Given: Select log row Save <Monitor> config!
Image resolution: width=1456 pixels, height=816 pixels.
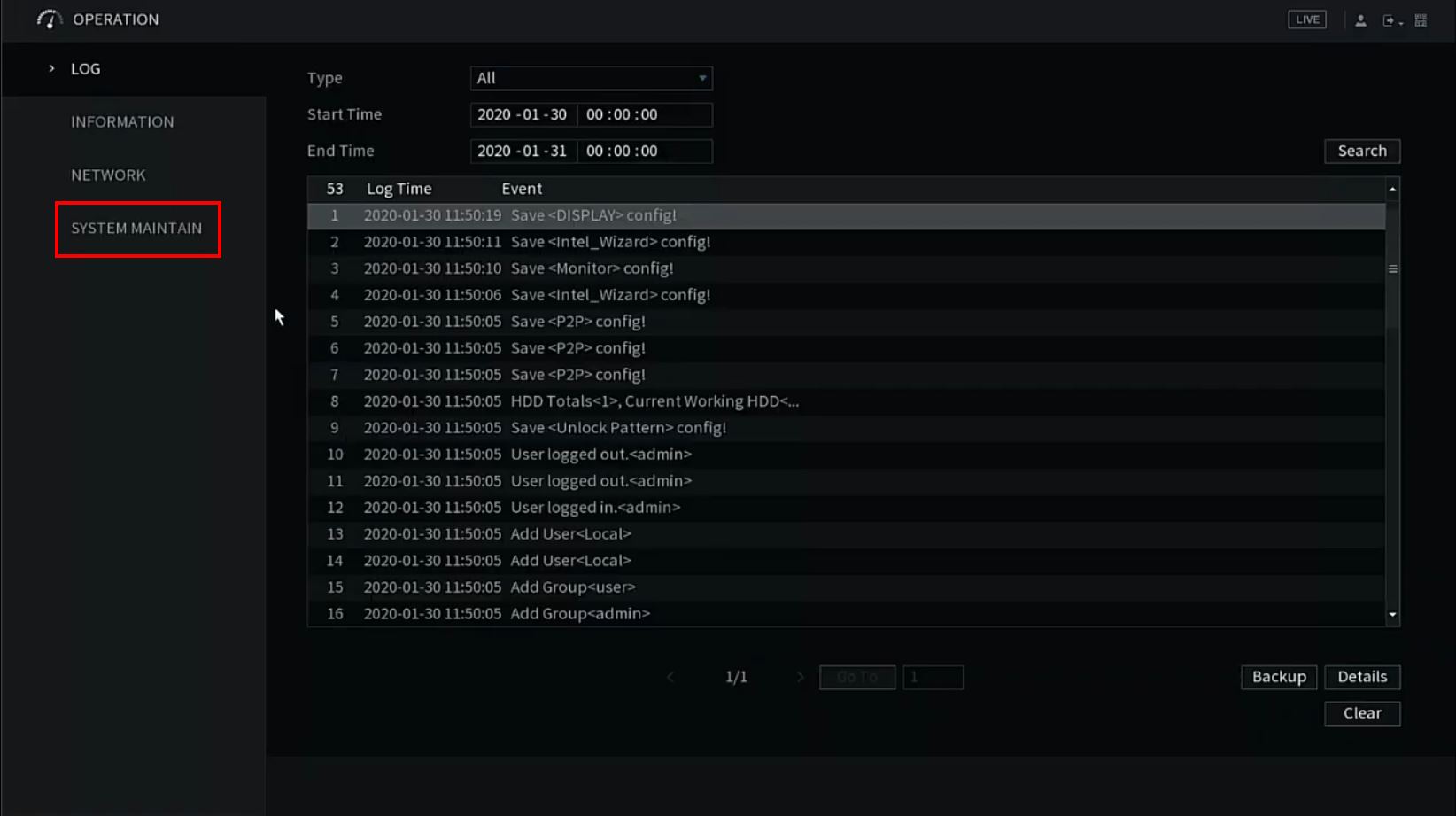Looking at the screenshot, I should (846, 268).
